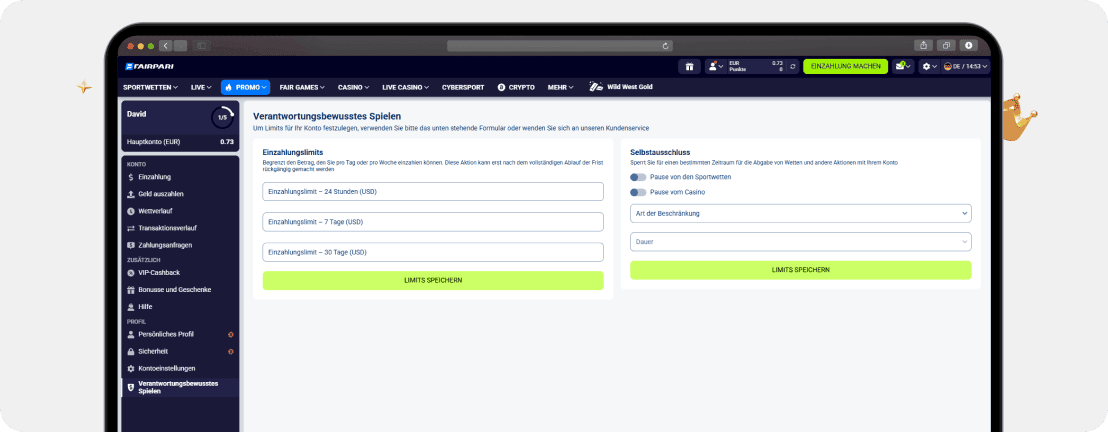The width and height of the screenshot is (1108, 432).
Task: Click the Kontoeinstellungen gear icon
Action: [x=131, y=368]
